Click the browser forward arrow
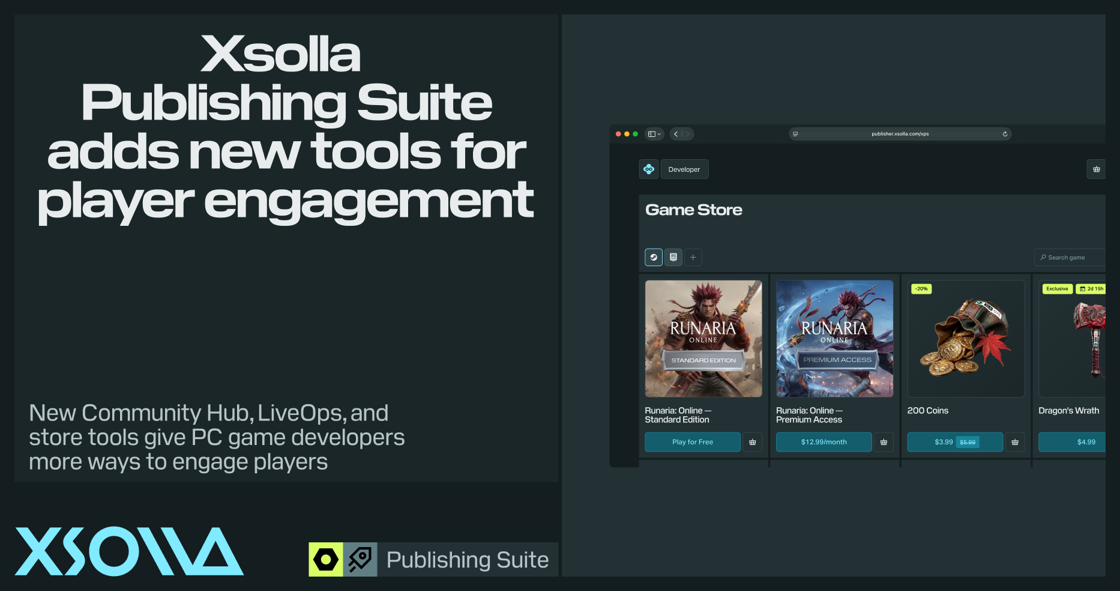The width and height of the screenshot is (1120, 591). (686, 134)
